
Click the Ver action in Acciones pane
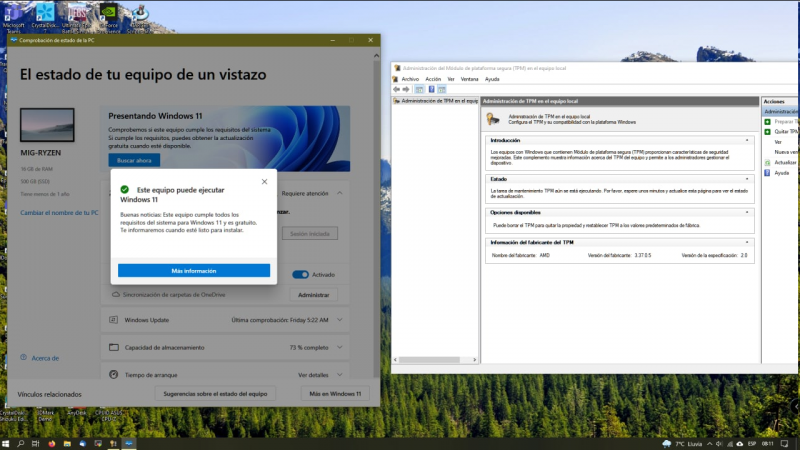coord(778,142)
